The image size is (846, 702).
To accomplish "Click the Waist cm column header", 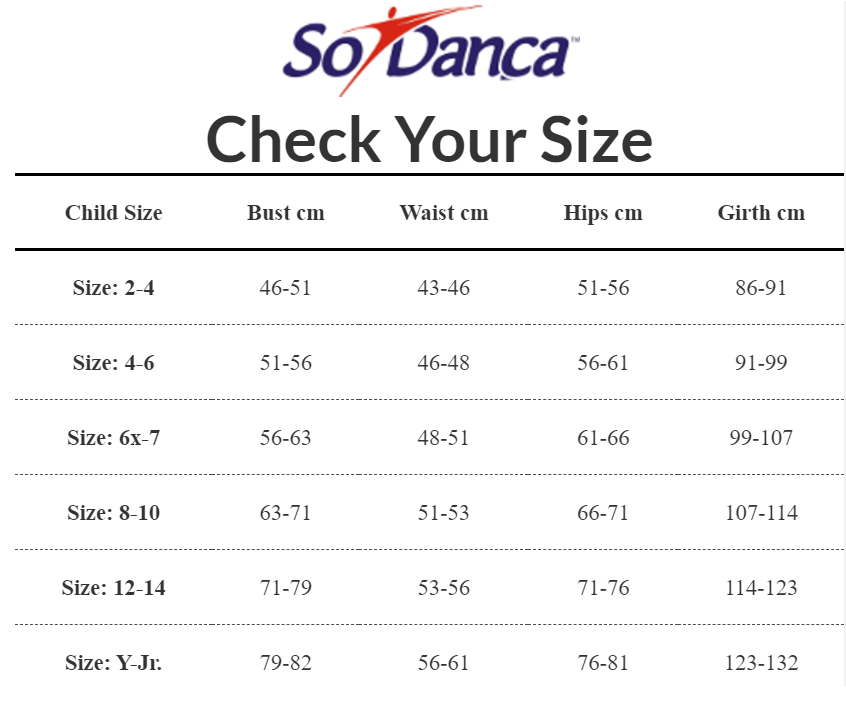I will click(444, 213).
